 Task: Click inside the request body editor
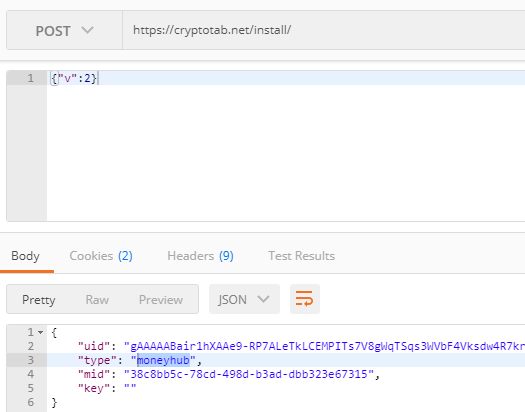pyautogui.click(x=286, y=146)
